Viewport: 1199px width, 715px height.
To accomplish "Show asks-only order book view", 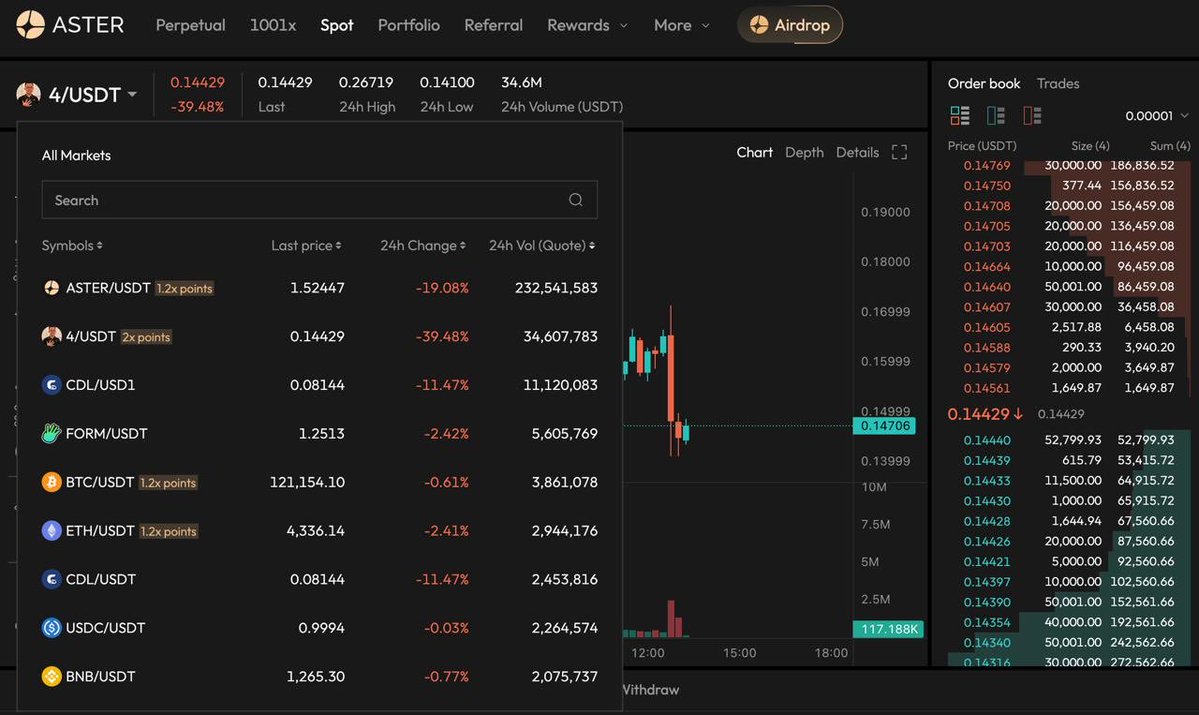I will [x=1032, y=115].
